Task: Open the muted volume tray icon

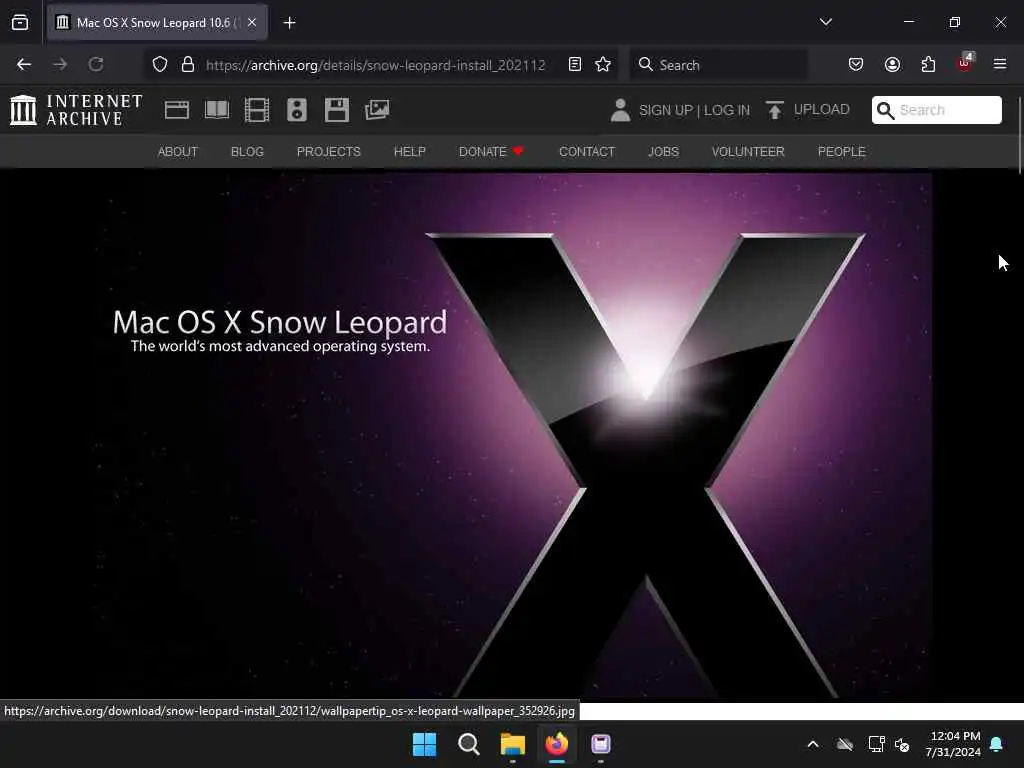Action: [902, 744]
